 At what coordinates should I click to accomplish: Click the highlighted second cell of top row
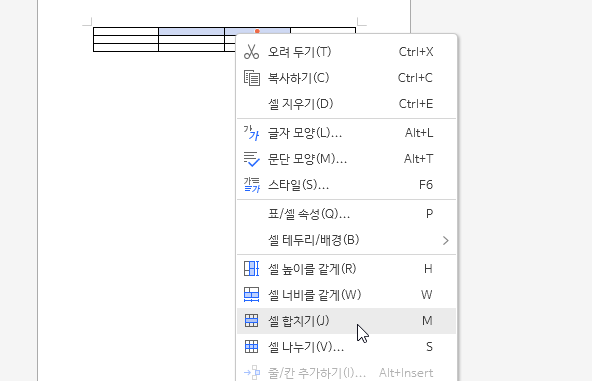pos(191,31)
